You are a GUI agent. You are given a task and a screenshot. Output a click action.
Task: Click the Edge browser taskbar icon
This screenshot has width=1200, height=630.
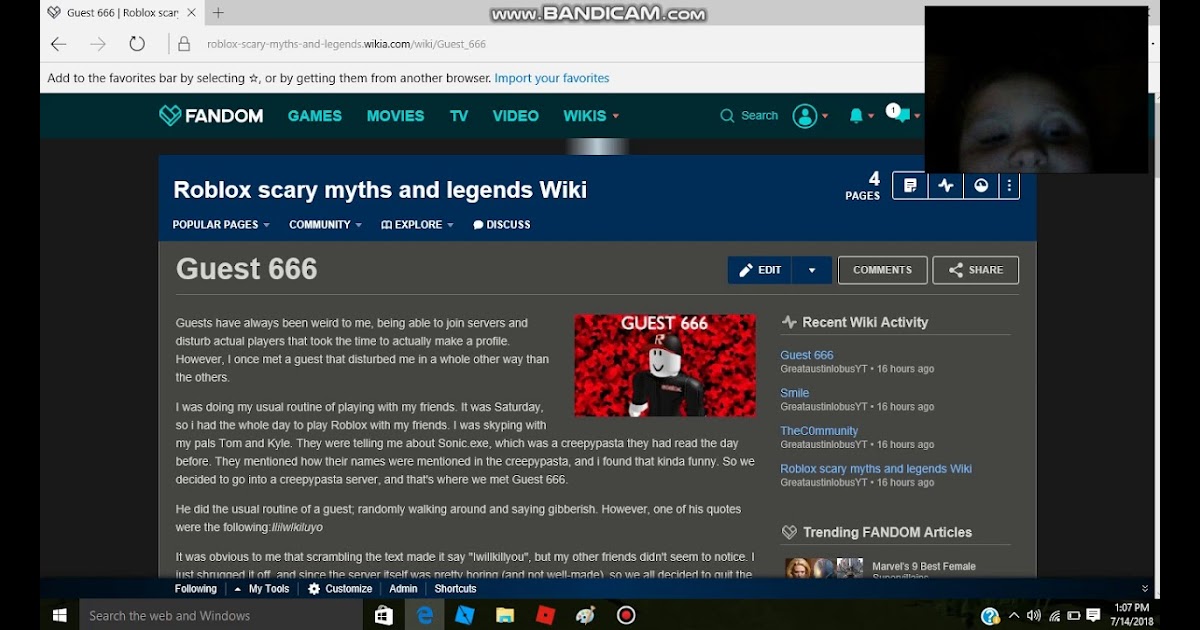(425, 616)
